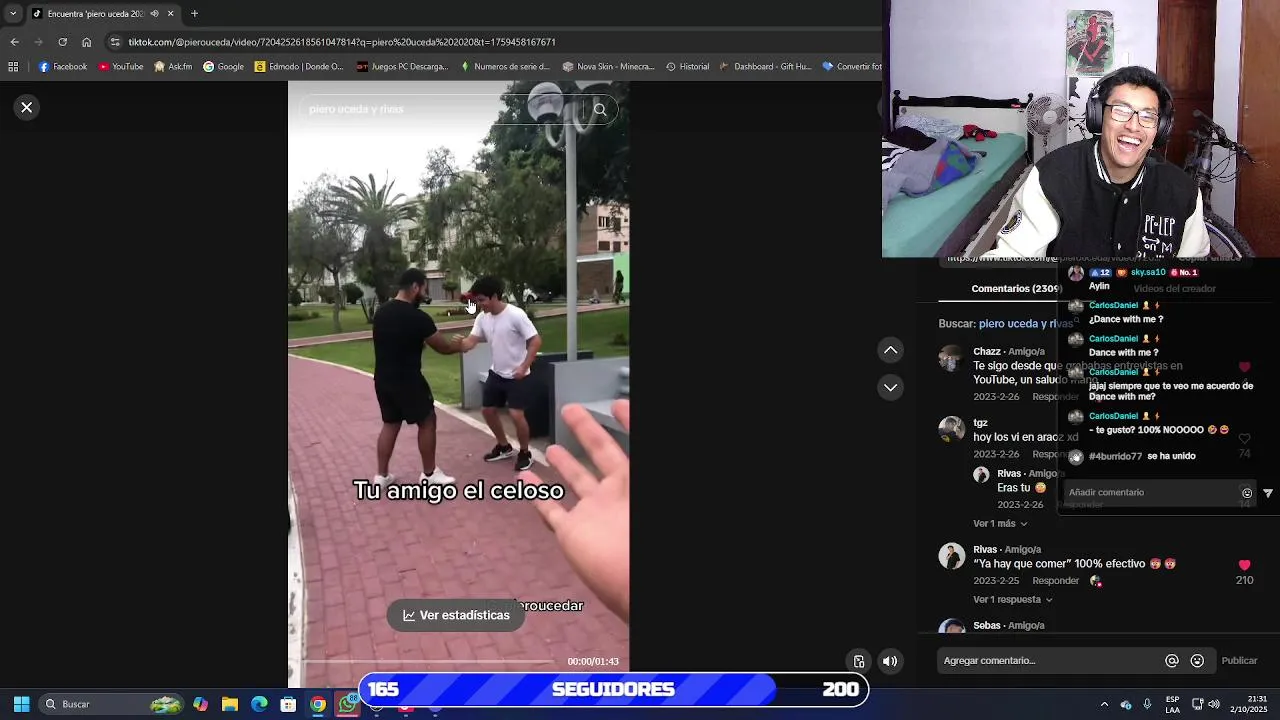Open the Juegos PC Descarga bookmark
Viewport: 1280px width, 720px height.
[403, 67]
